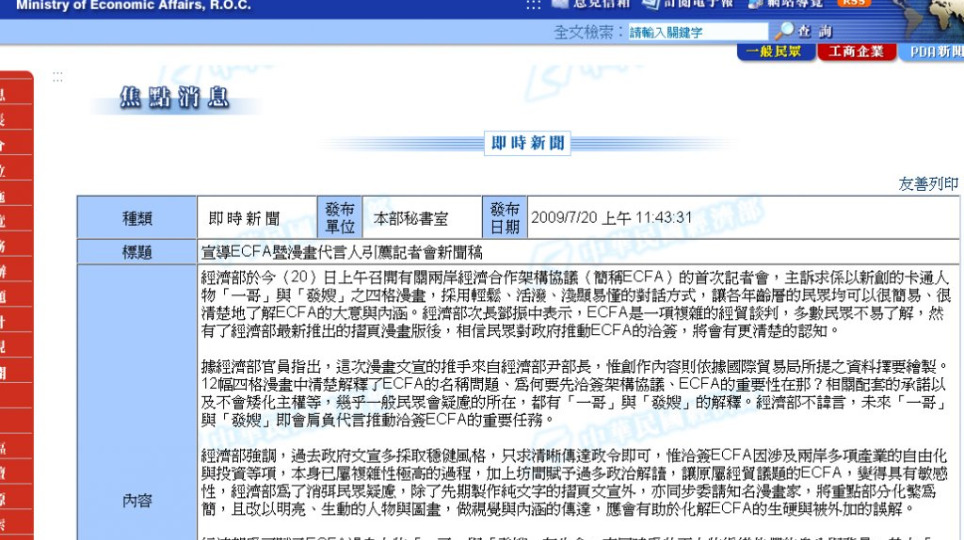
Task: Click the 即時新聞 section heading banner
Action: 528,144
